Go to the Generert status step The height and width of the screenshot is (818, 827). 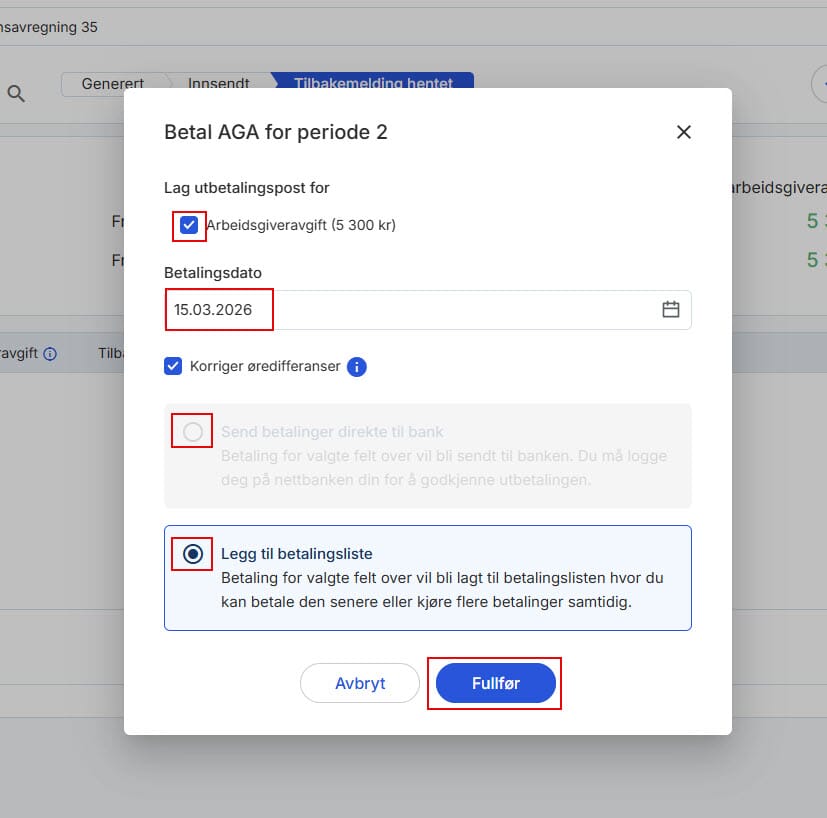click(x=114, y=84)
